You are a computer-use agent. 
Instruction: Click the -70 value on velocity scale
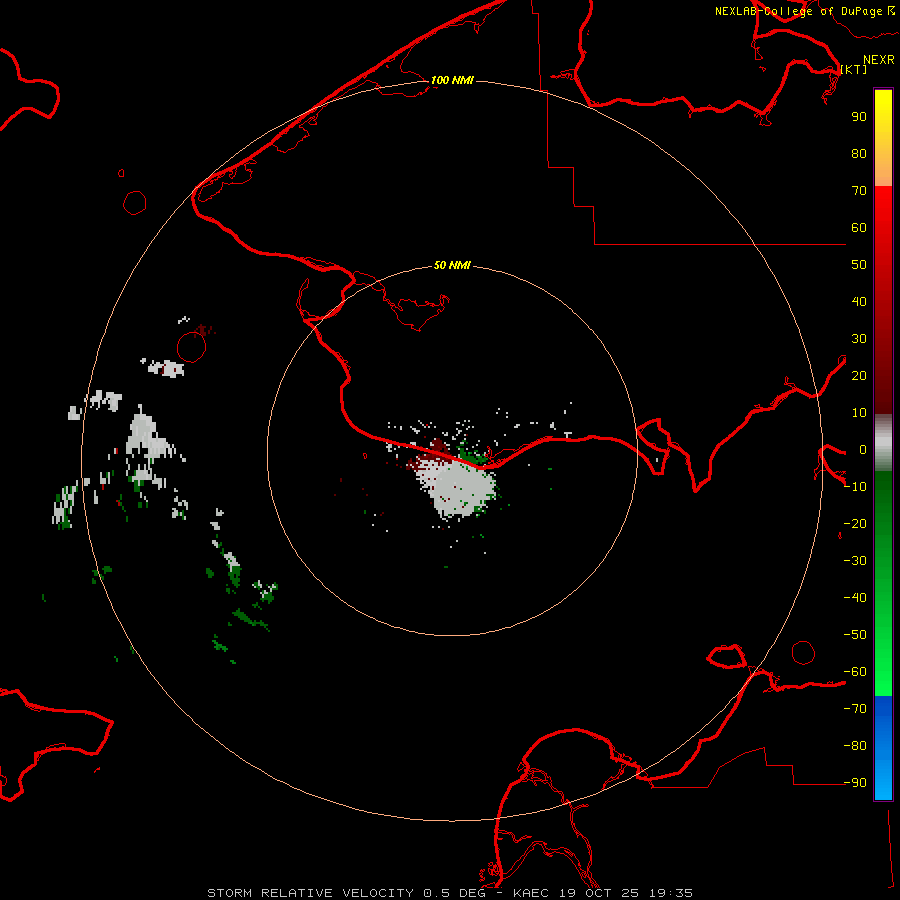pyautogui.click(x=855, y=709)
